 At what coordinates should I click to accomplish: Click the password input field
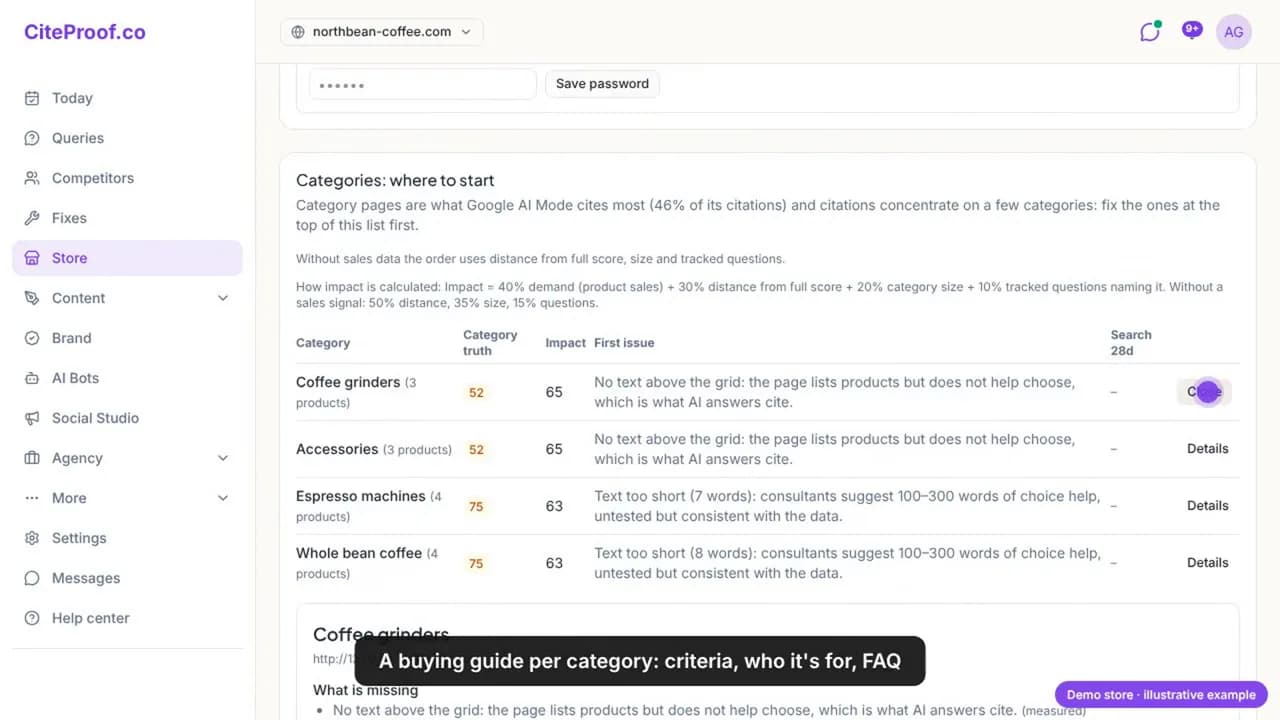(423, 84)
